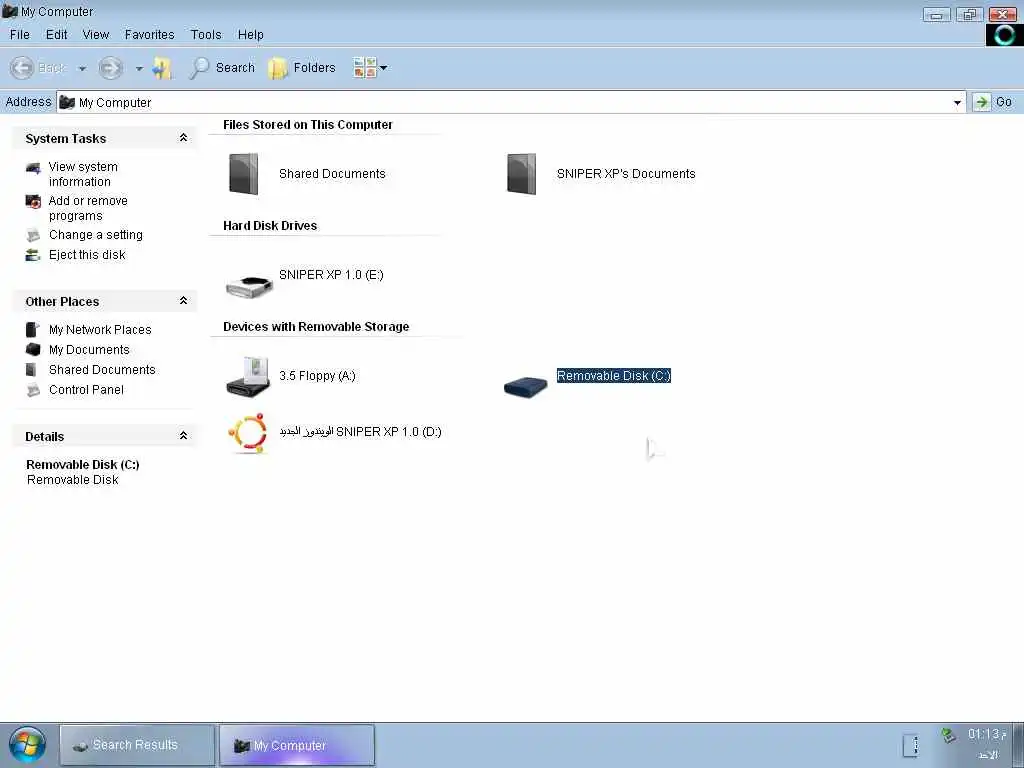
Task: Open the Edit menu
Action: click(56, 35)
